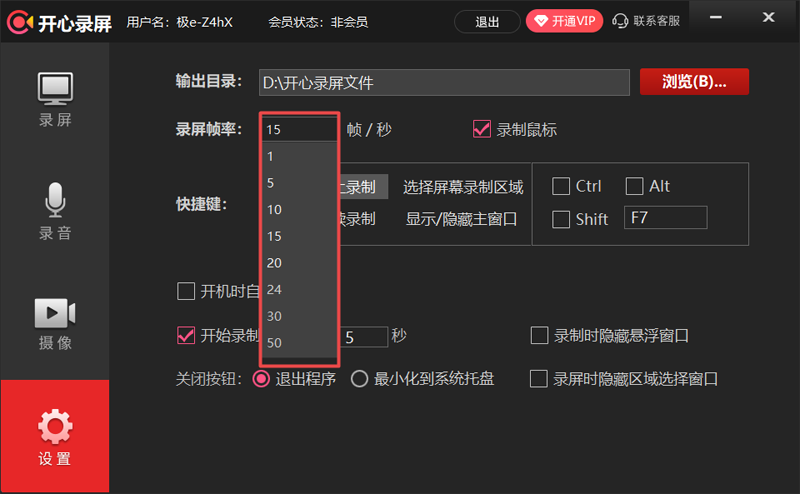Open the screen recording (录屏) section
Viewport: 800px width, 494px height.
[x=55, y=99]
